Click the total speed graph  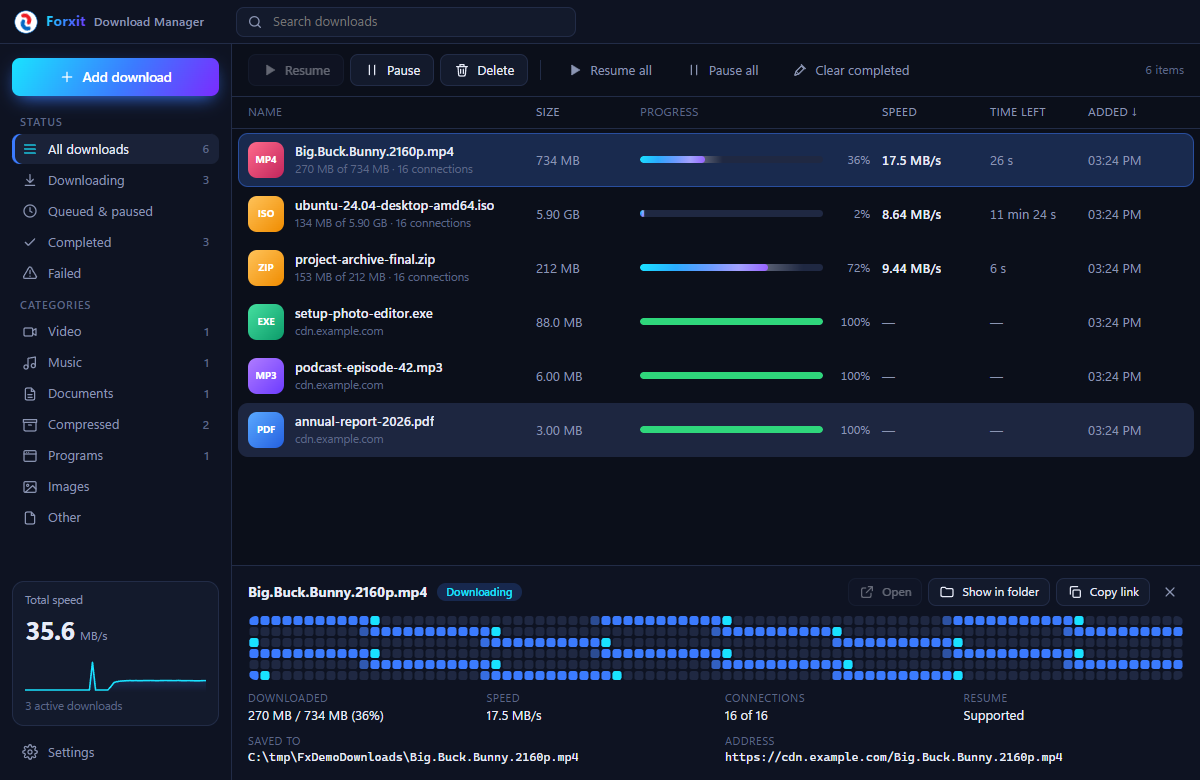coord(115,677)
